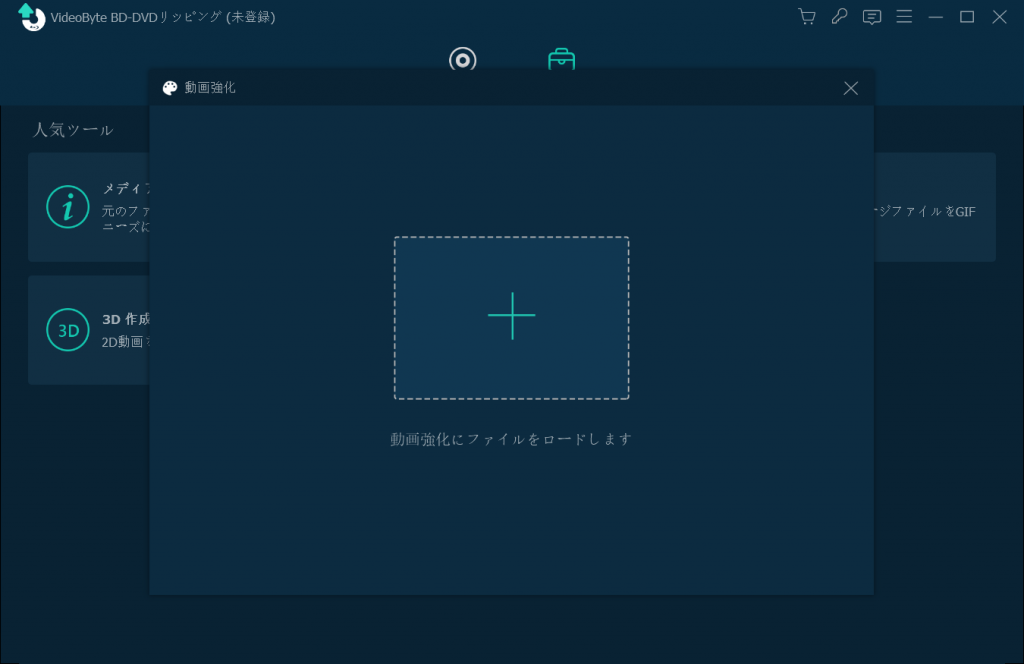Close the 動画強化 dialog
This screenshot has width=1024, height=664.
tap(851, 88)
